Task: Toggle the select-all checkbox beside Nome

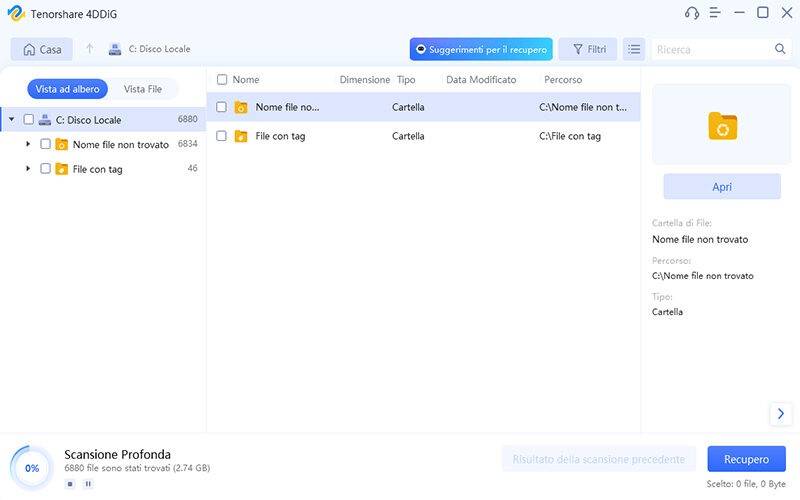Action: click(x=222, y=79)
